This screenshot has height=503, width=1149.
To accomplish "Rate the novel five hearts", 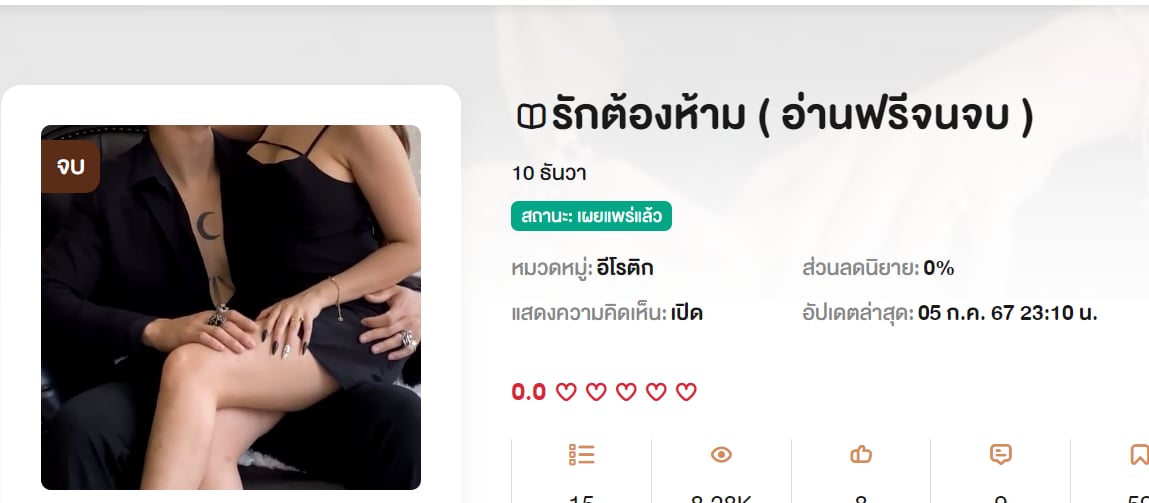I will [686, 392].
